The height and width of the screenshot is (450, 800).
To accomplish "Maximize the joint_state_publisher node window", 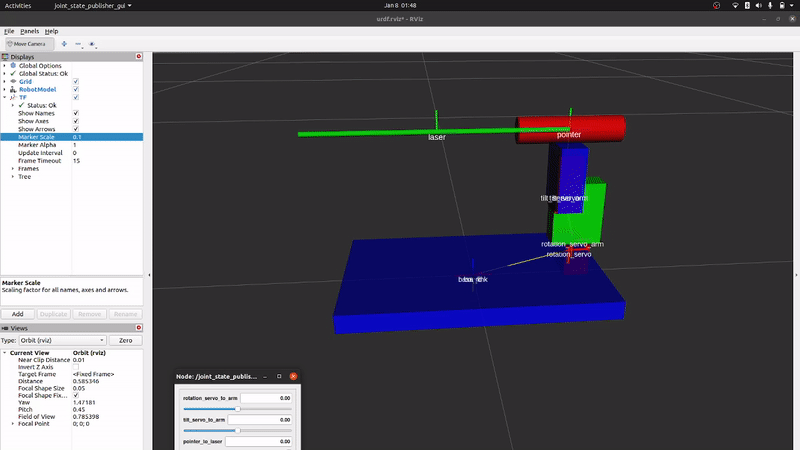I will click(x=279, y=377).
